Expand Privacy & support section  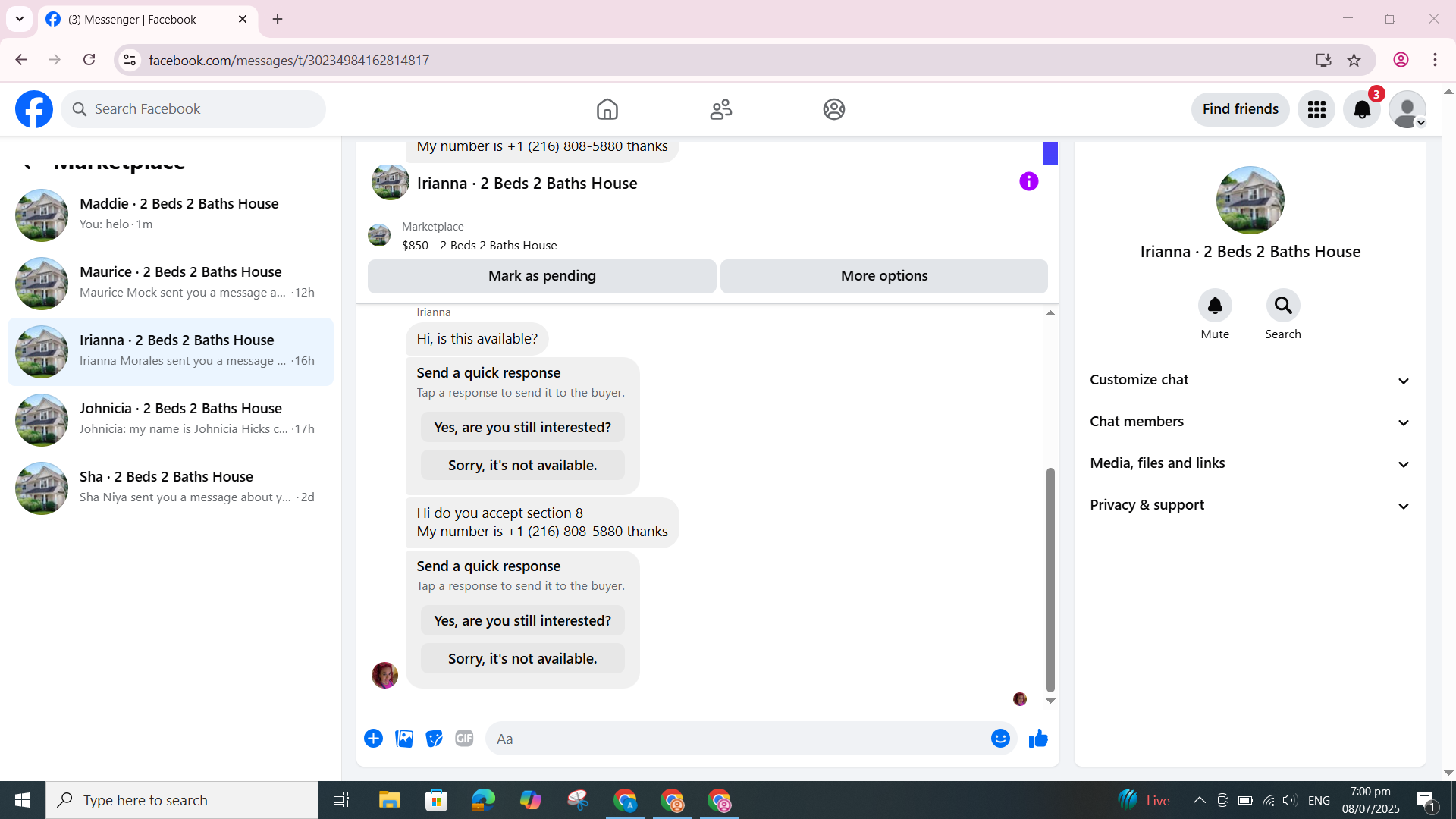click(1250, 505)
